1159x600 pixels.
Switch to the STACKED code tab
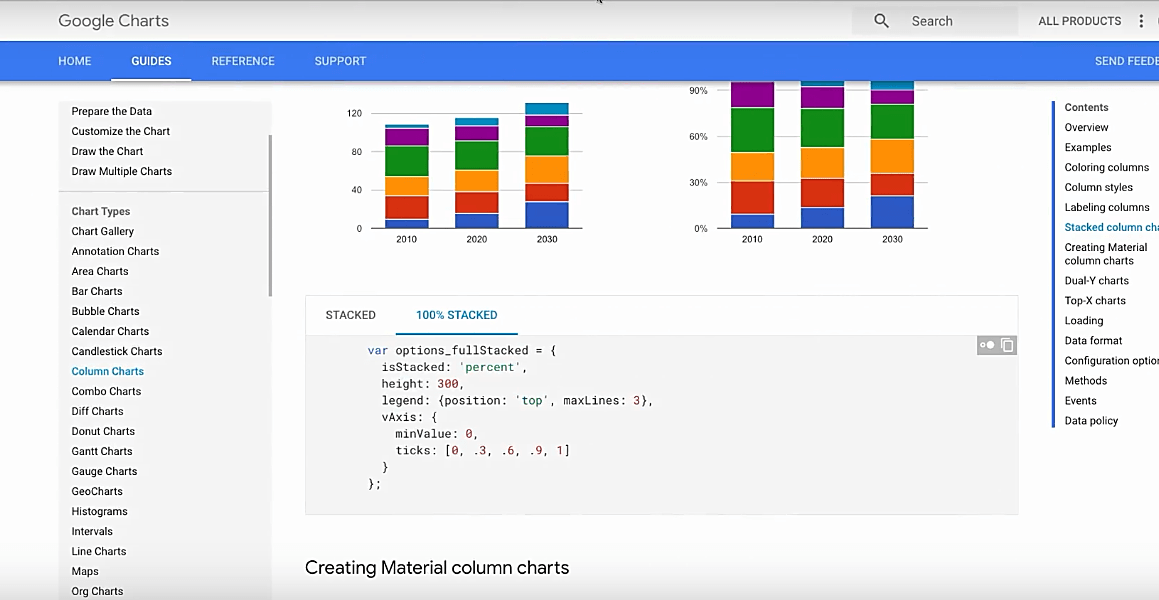click(350, 315)
